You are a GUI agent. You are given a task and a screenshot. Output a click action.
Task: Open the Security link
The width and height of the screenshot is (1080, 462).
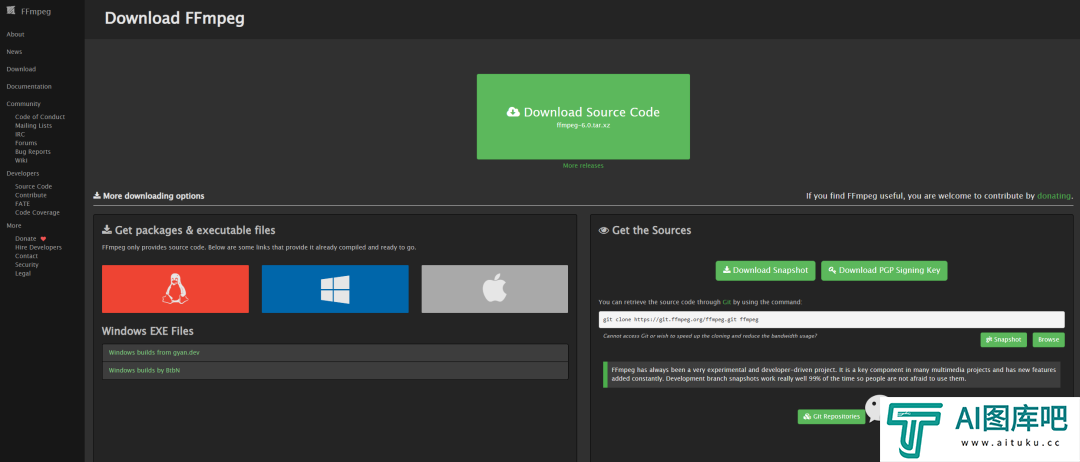27,264
